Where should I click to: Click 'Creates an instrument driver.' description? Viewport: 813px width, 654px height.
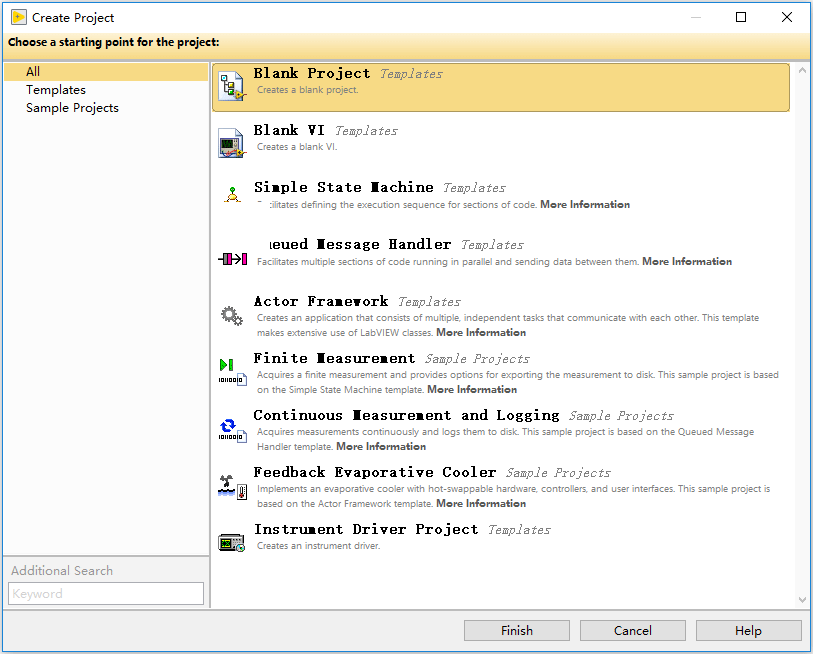[x=318, y=546]
